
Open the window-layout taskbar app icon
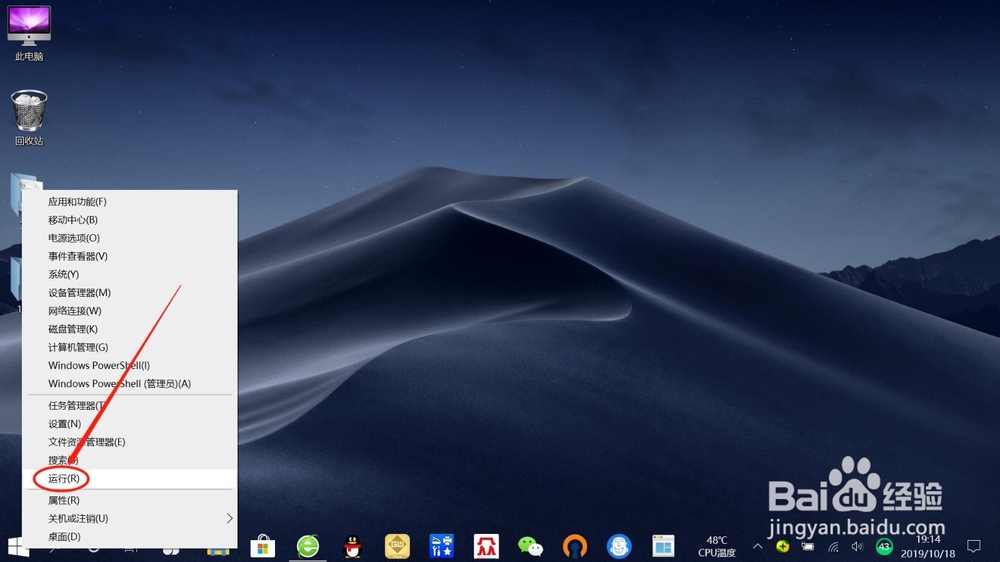point(663,547)
